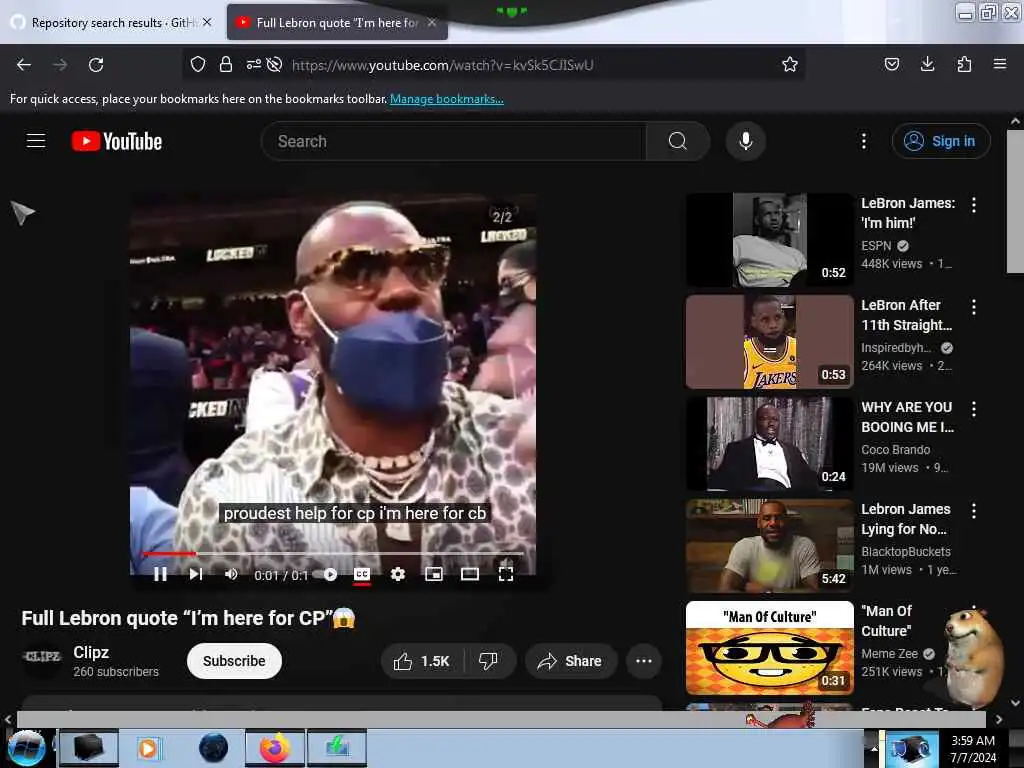This screenshot has width=1024, height=768.
Task: Click horizontal scrollbar right arrow
Action: [999, 719]
